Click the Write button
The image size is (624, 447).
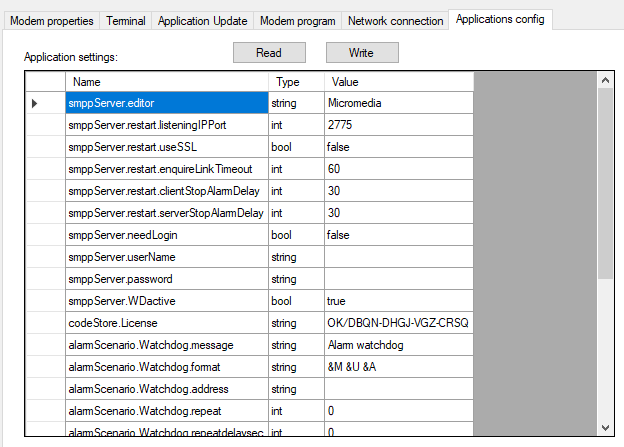click(x=362, y=53)
